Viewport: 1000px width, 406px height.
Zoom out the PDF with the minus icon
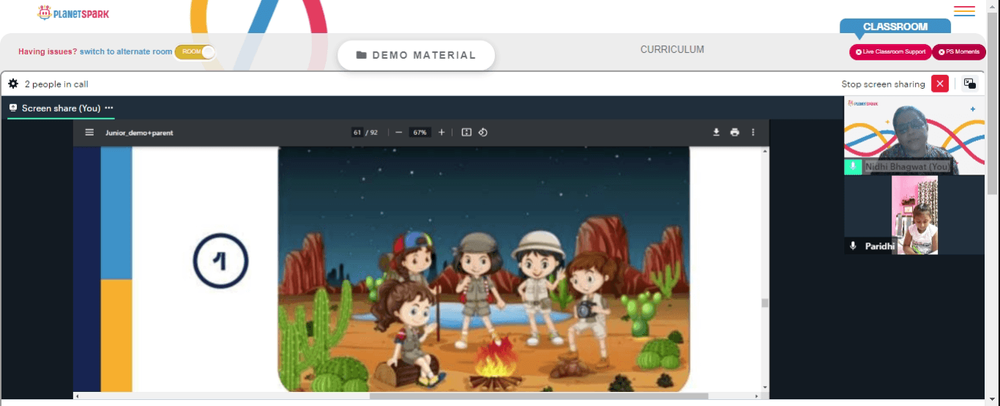[x=399, y=132]
